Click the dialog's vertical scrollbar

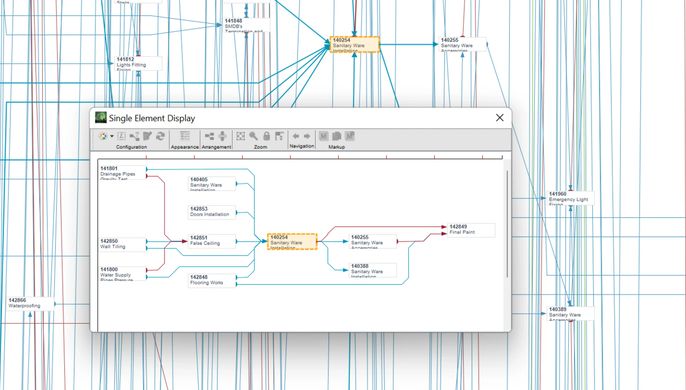click(x=508, y=223)
